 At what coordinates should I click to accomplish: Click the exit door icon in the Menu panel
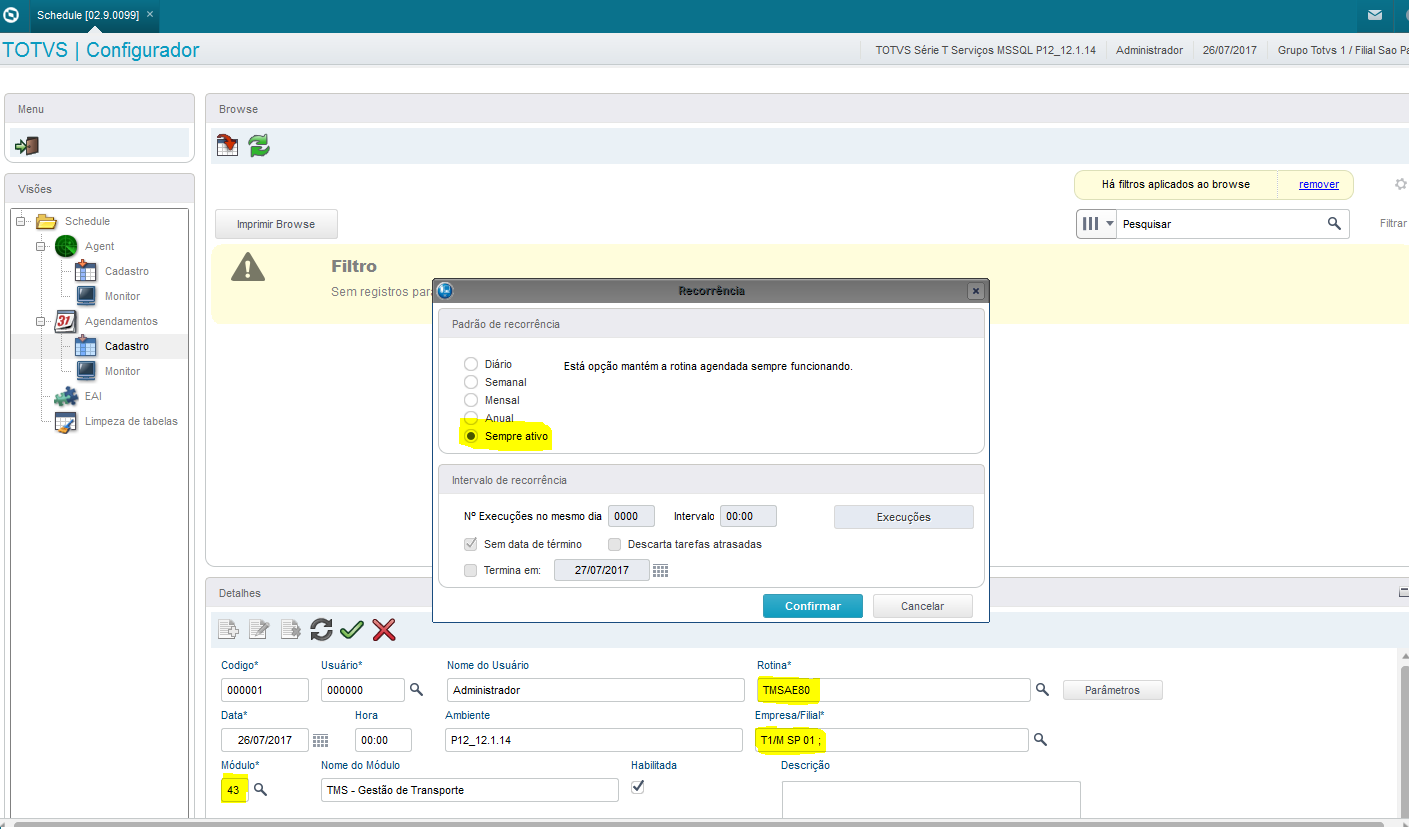27,146
